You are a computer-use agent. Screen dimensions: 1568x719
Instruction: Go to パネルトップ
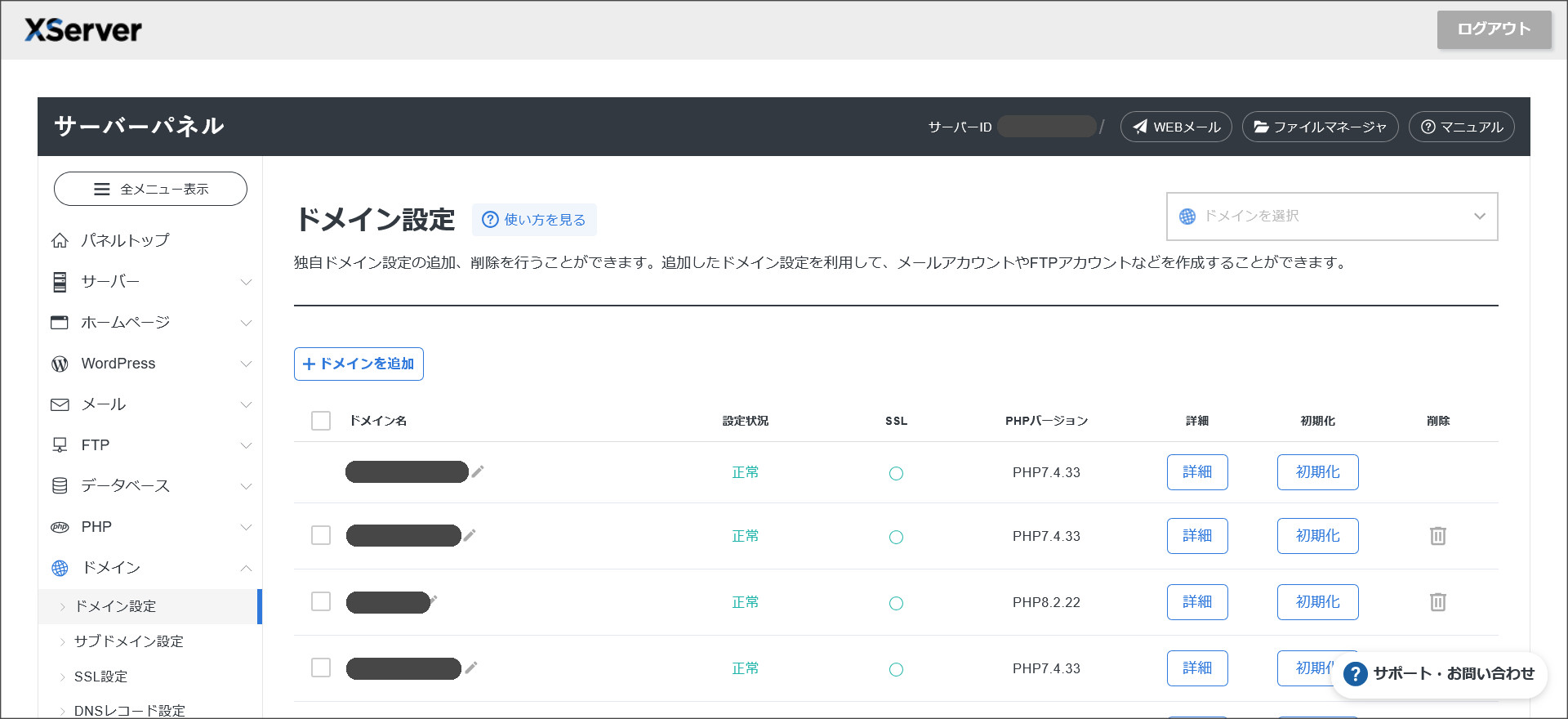[125, 240]
